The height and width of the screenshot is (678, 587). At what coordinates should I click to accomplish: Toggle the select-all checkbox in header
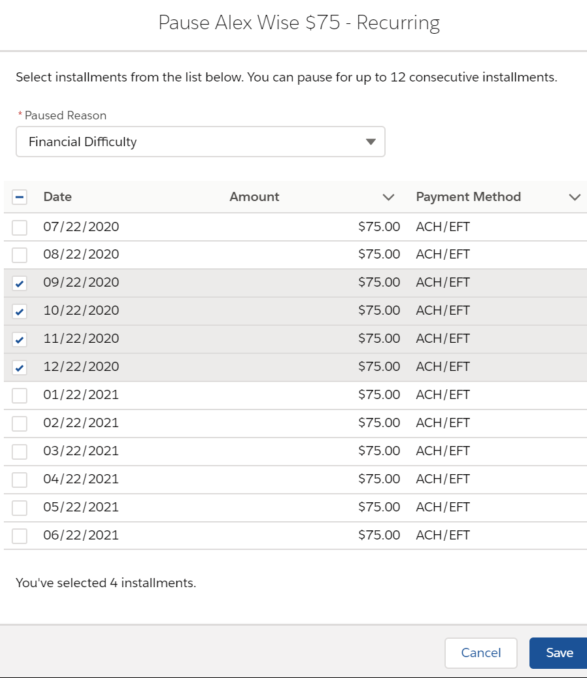pyautogui.click(x=19, y=197)
